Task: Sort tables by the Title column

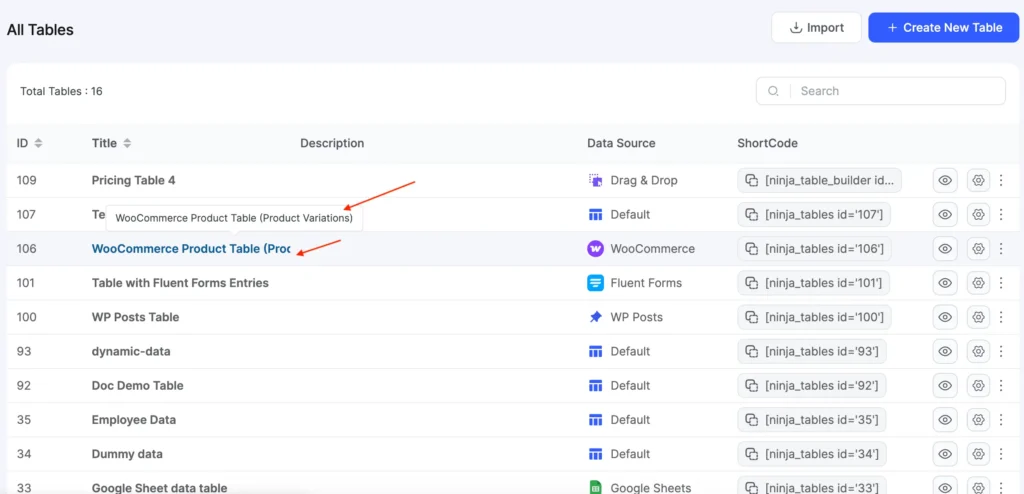Action: click(x=127, y=143)
